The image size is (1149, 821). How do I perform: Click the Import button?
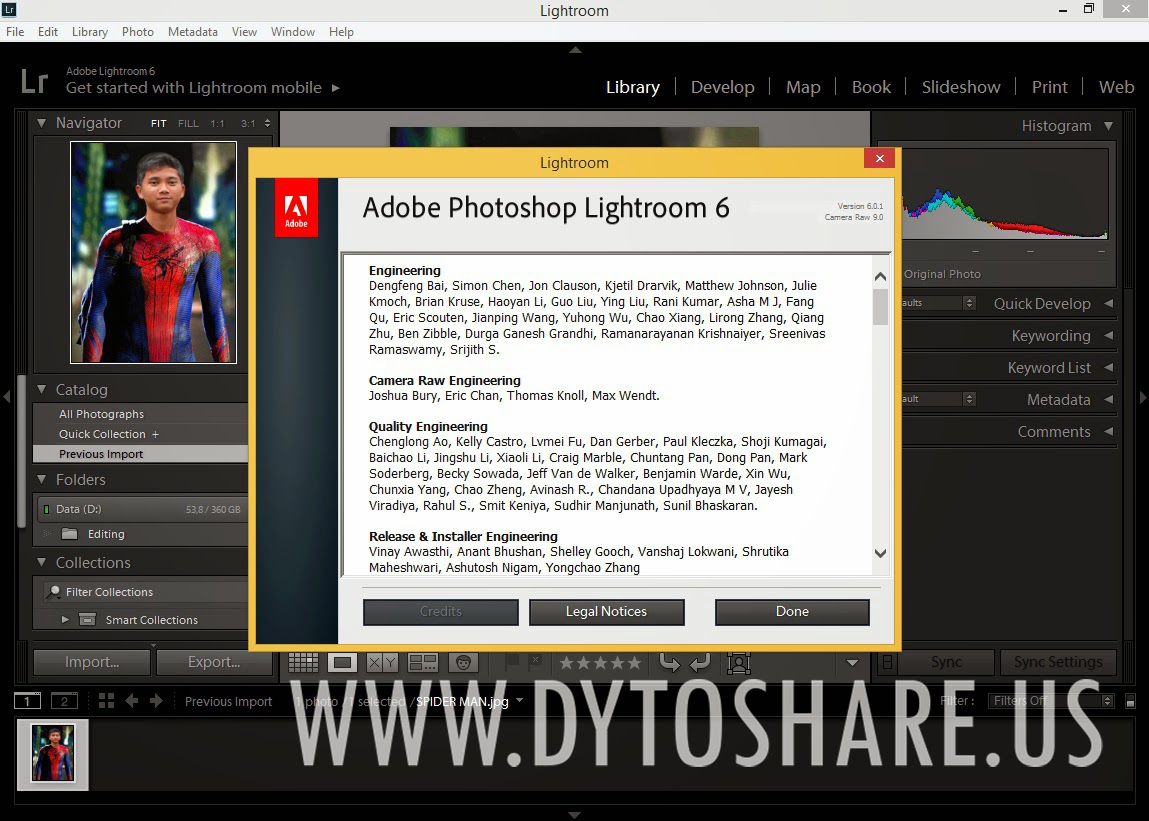pyautogui.click(x=92, y=662)
